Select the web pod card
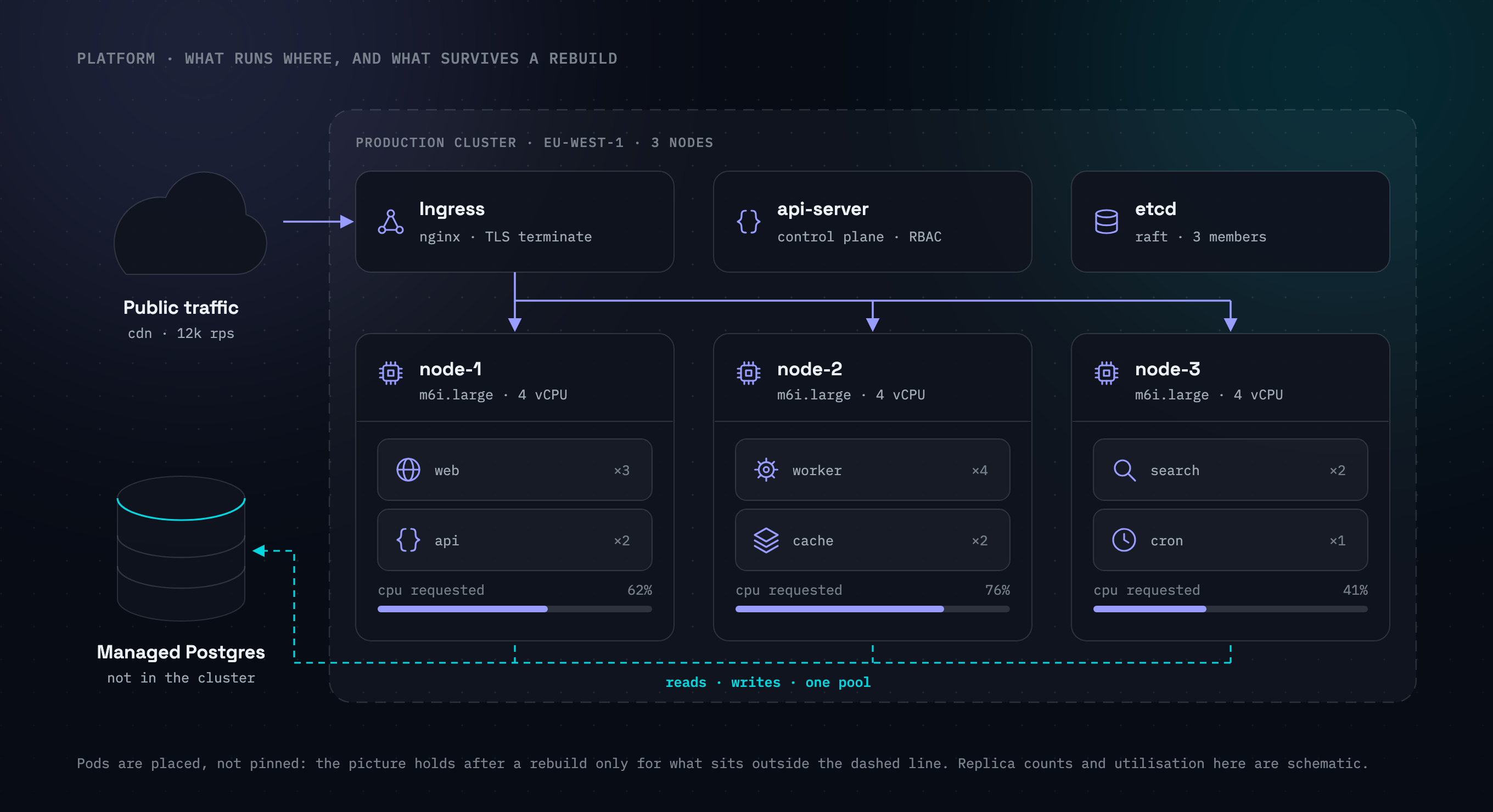The image size is (1493, 812). (515, 470)
